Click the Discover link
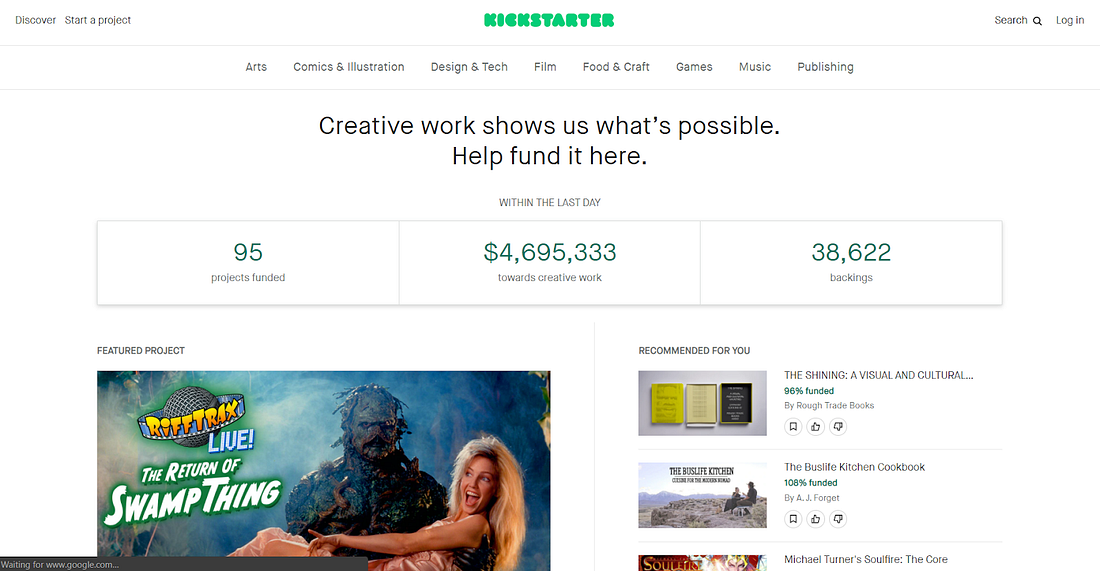1100x571 pixels. pos(36,20)
